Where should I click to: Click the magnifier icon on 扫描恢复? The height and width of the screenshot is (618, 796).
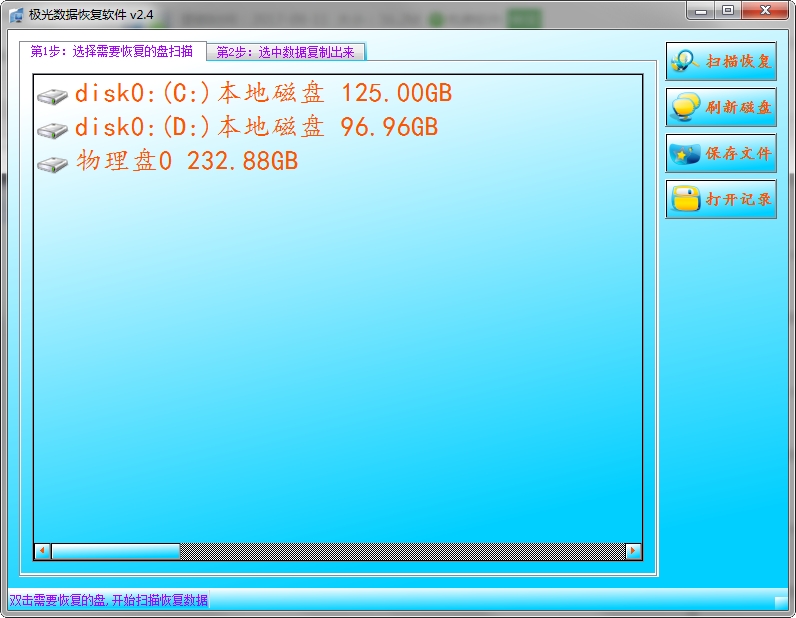tap(685, 61)
